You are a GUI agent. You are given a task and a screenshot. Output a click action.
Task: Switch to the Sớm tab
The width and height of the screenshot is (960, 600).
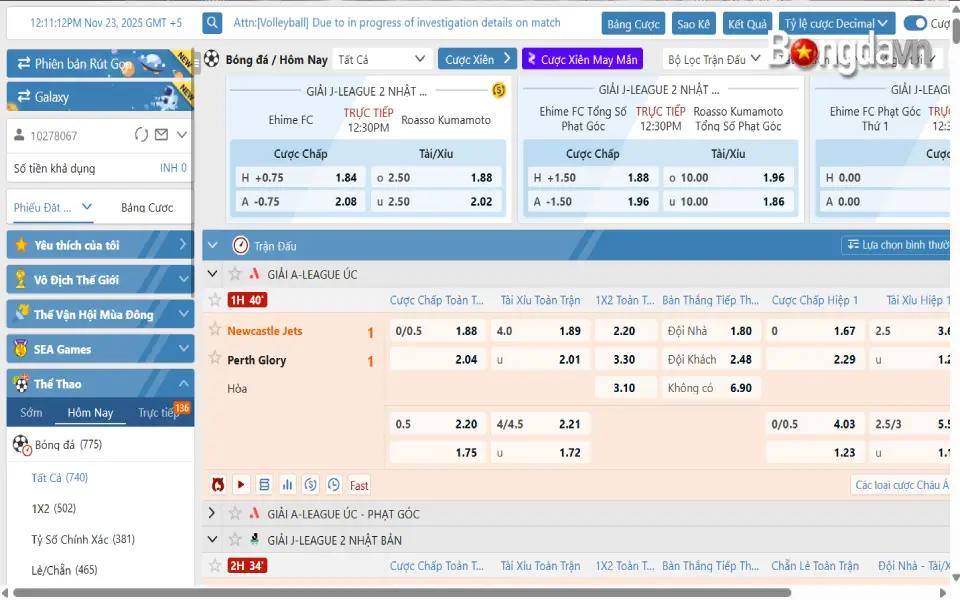pos(31,412)
